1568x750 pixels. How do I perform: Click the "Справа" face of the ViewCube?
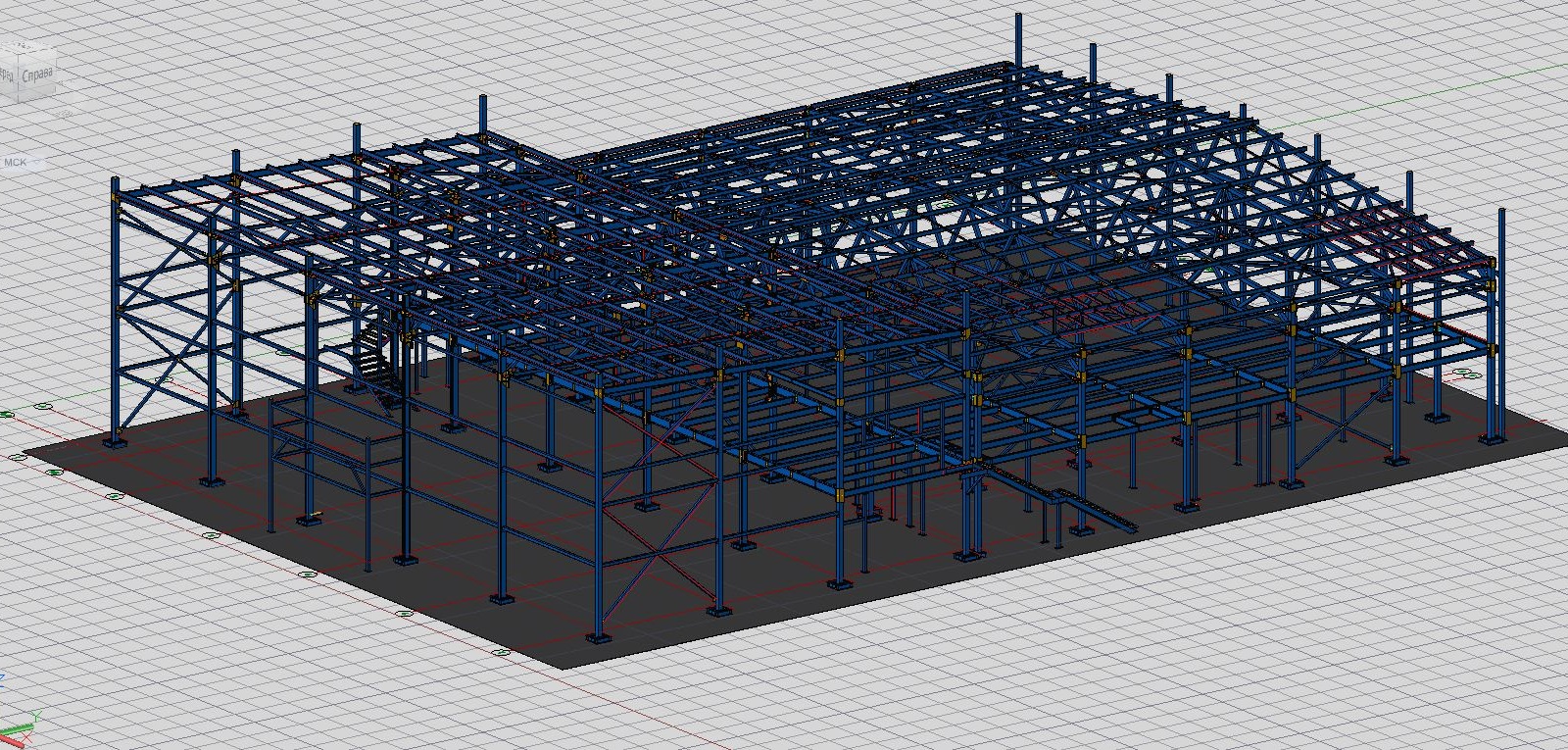coord(38,73)
